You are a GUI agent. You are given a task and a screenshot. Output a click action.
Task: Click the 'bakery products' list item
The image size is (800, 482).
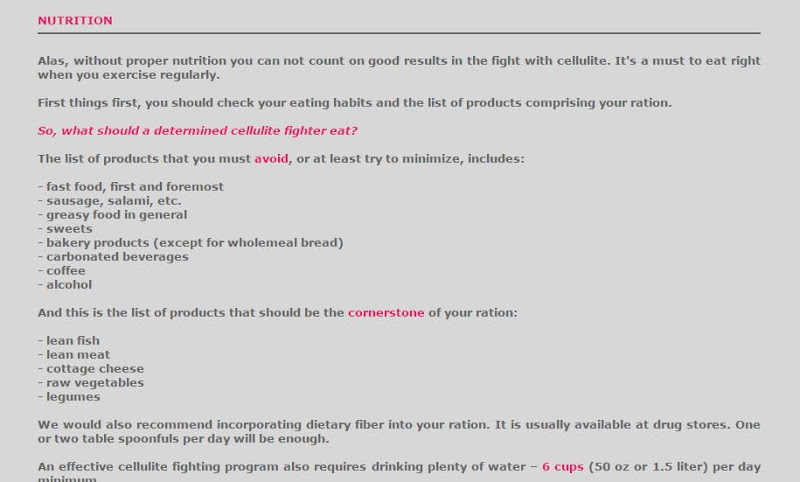190,243
